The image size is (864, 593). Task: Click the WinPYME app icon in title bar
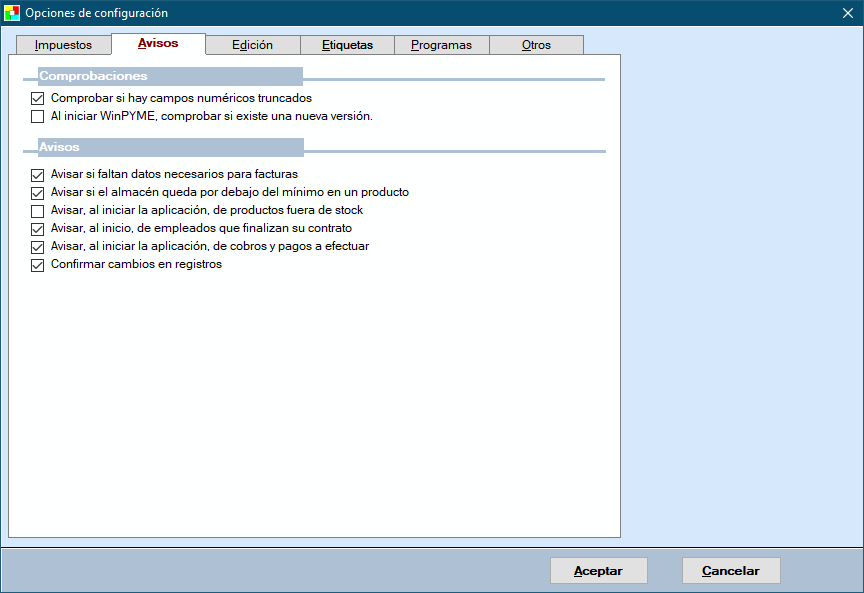pyautogui.click(x=12, y=13)
